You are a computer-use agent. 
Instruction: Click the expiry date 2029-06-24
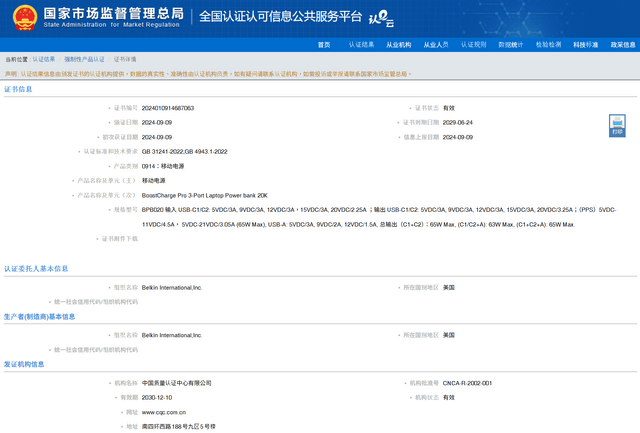(458, 123)
